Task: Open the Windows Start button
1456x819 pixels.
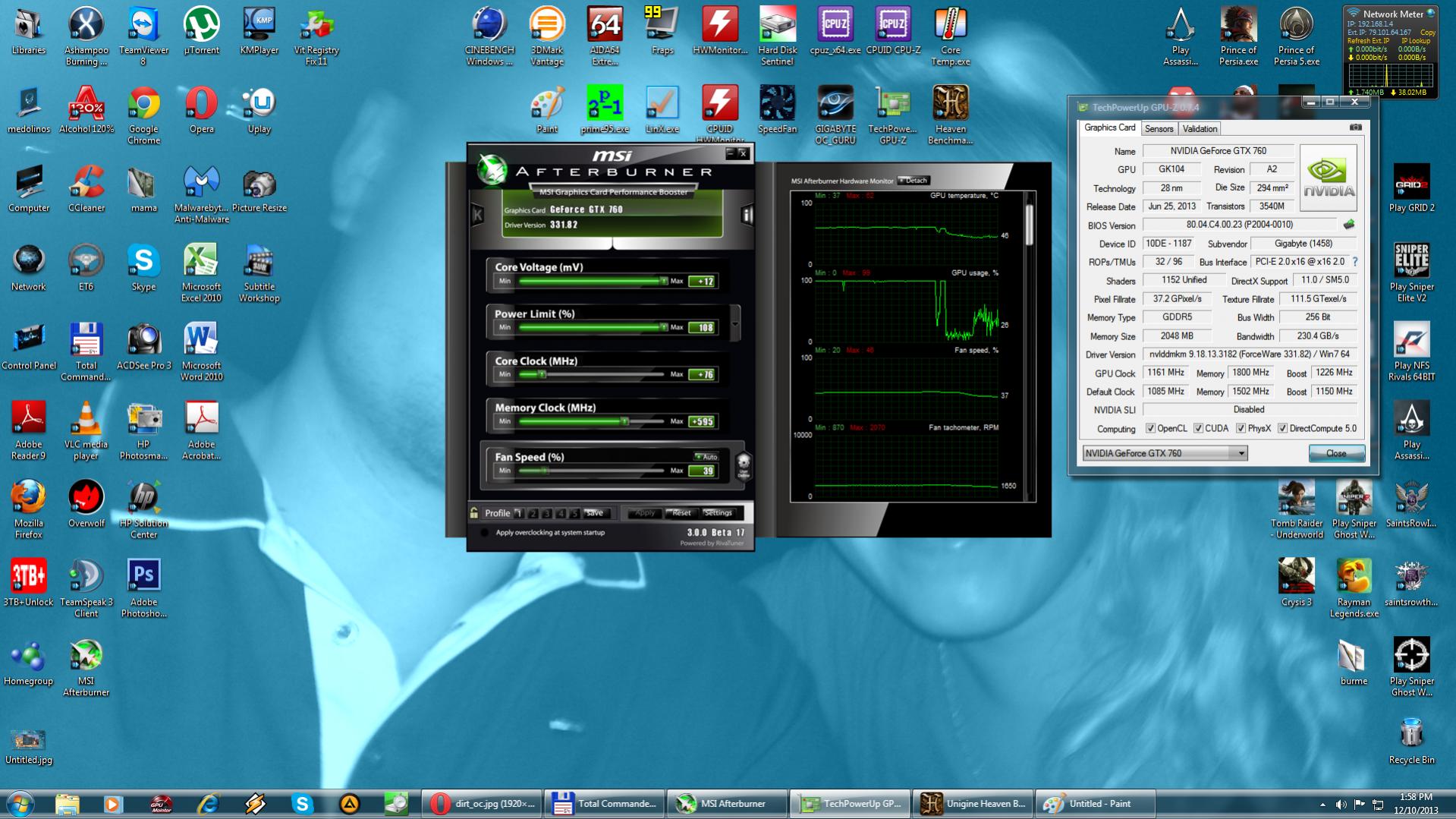Action: 20,804
